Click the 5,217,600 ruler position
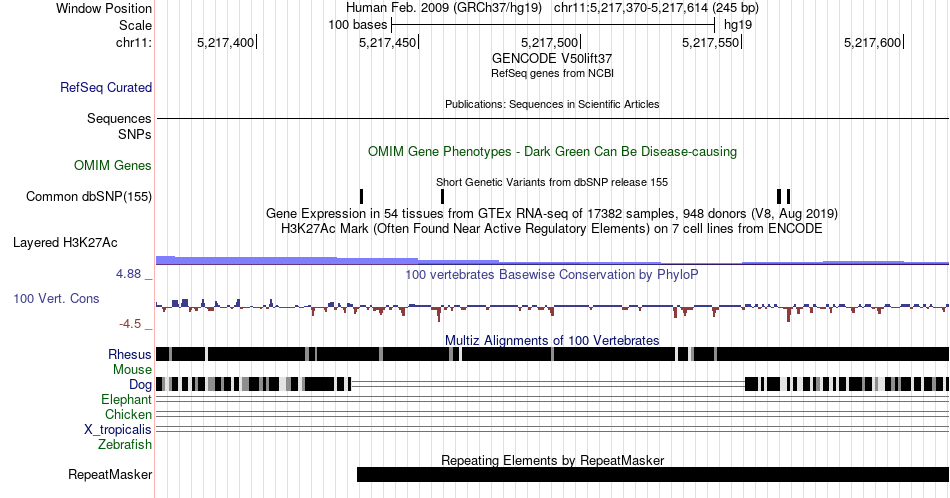 pyautogui.click(x=873, y=42)
